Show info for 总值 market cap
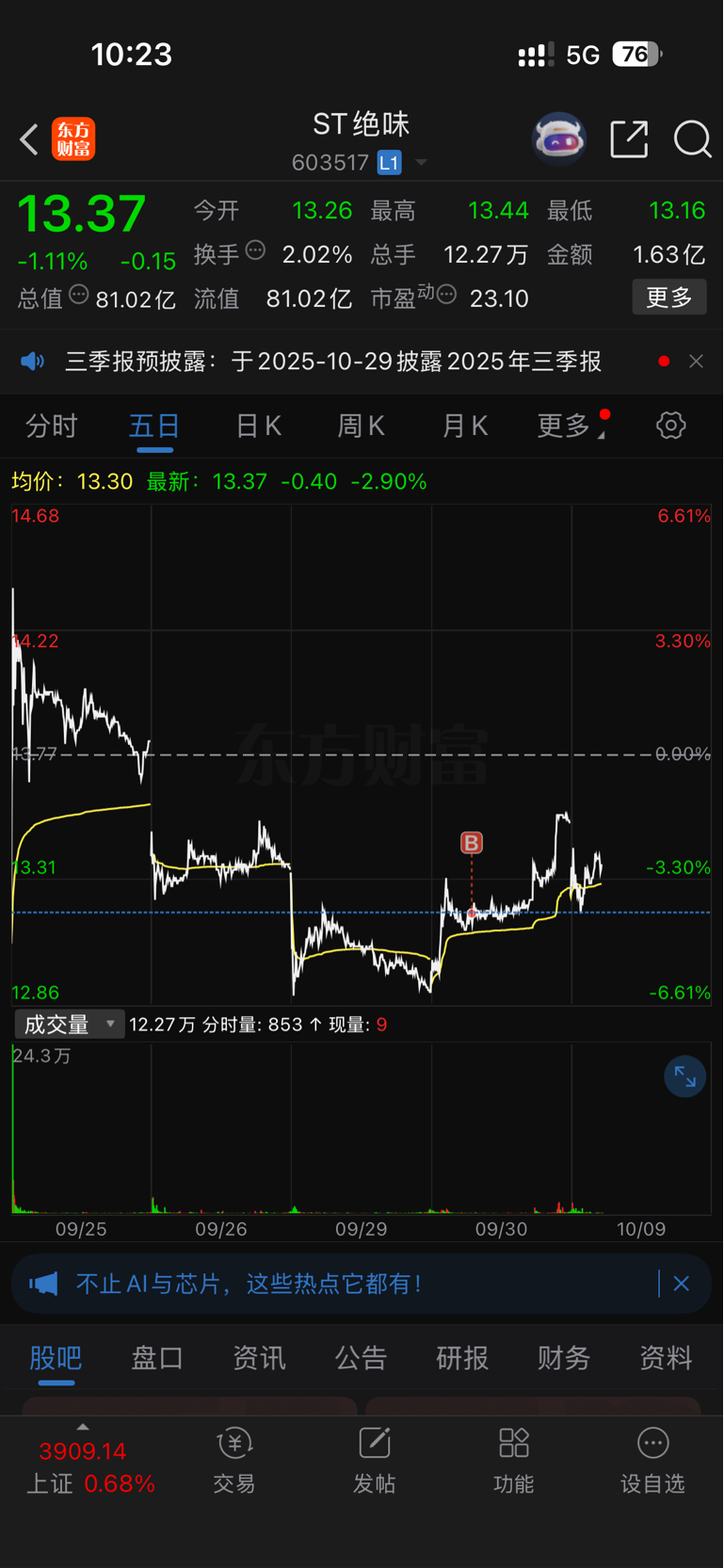Image resolution: width=724 pixels, height=1568 pixels. [79, 295]
